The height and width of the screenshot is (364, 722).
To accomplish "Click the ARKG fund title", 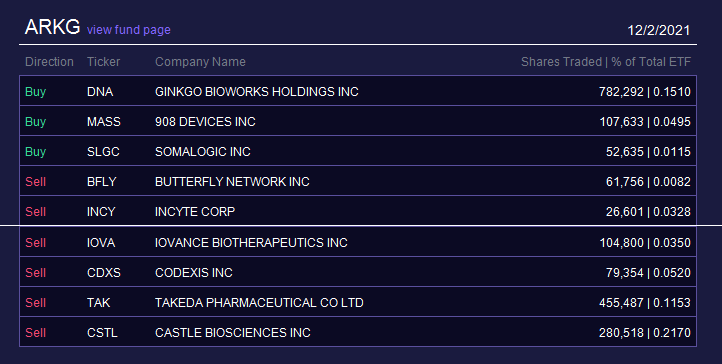I will (x=52, y=27).
